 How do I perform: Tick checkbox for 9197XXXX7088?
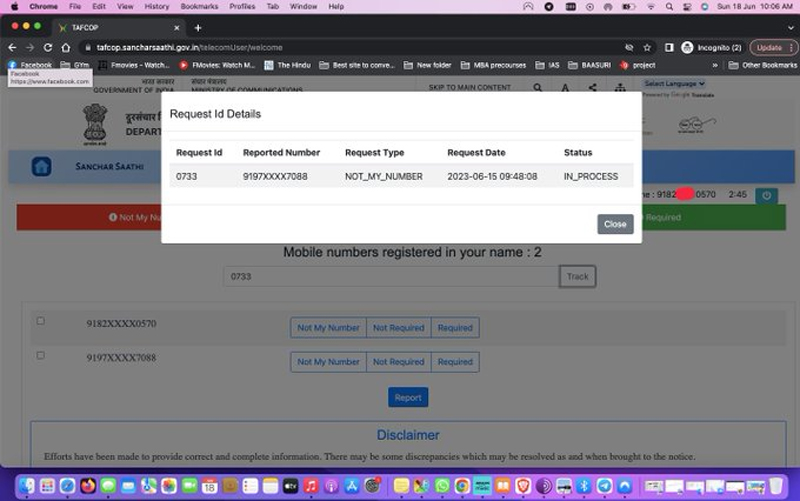point(40,355)
